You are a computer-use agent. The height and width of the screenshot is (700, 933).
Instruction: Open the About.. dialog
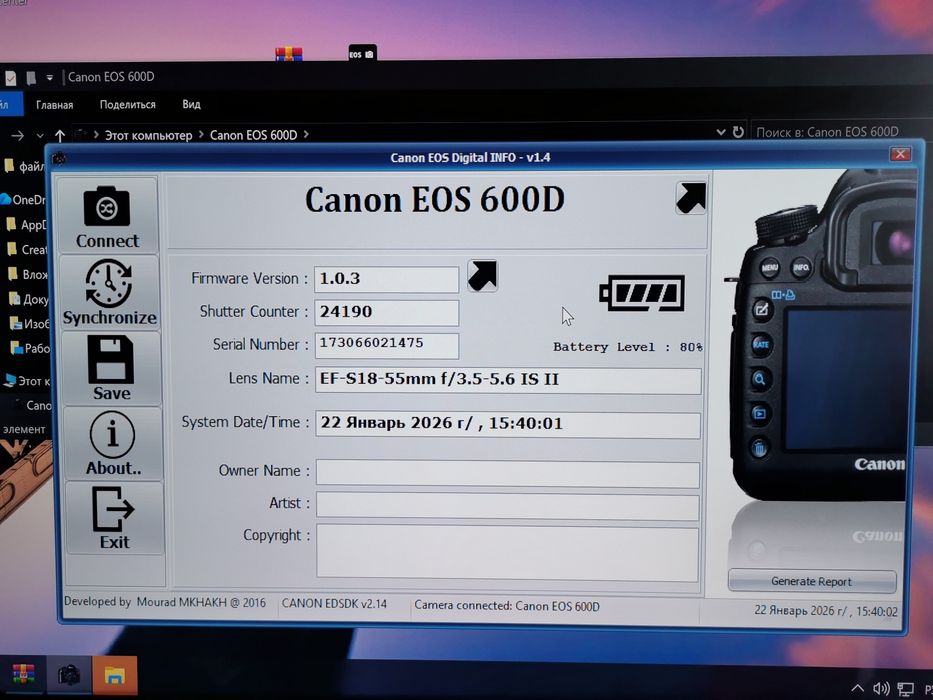click(113, 443)
